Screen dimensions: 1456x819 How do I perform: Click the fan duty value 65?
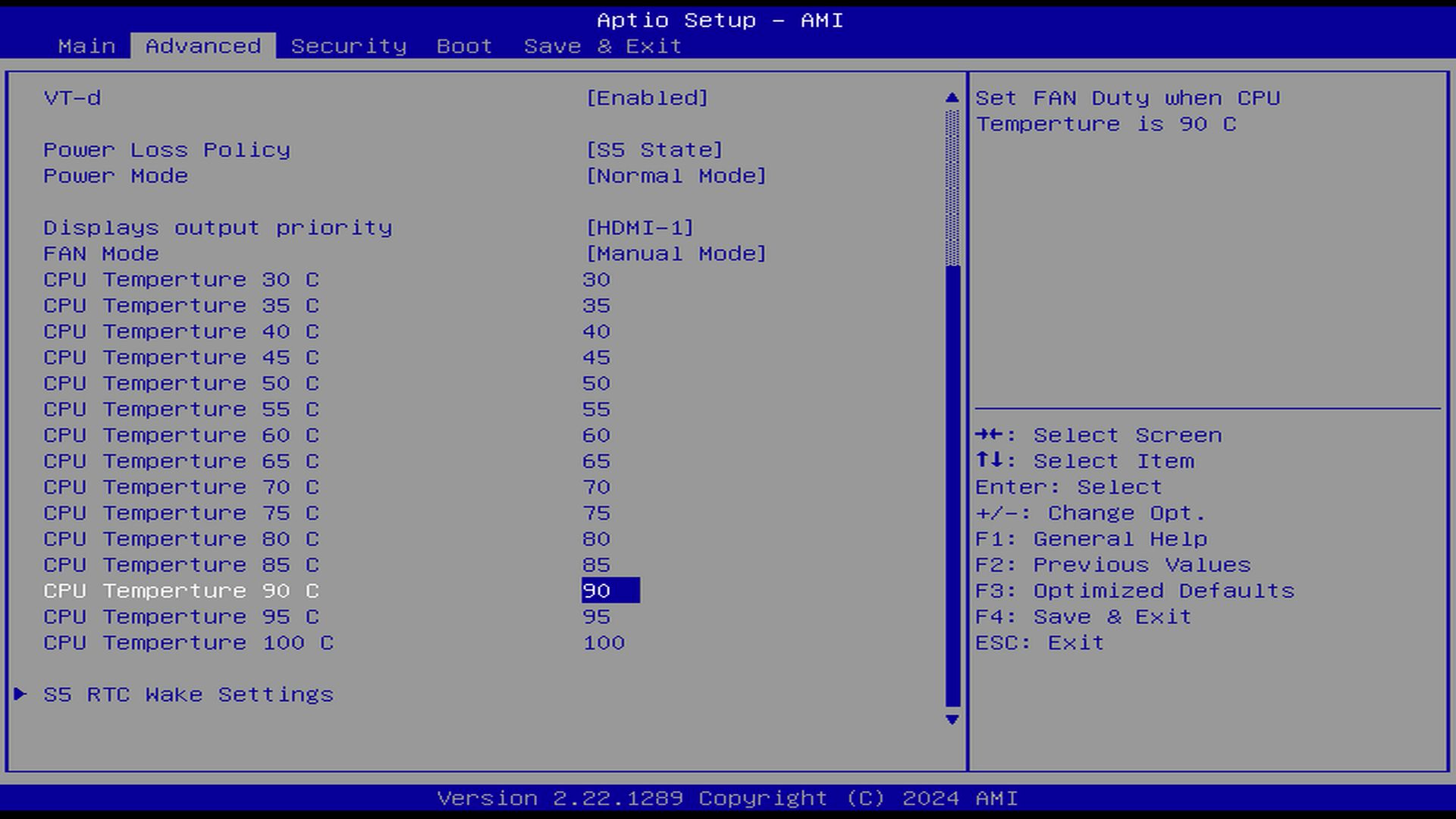tap(596, 461)
